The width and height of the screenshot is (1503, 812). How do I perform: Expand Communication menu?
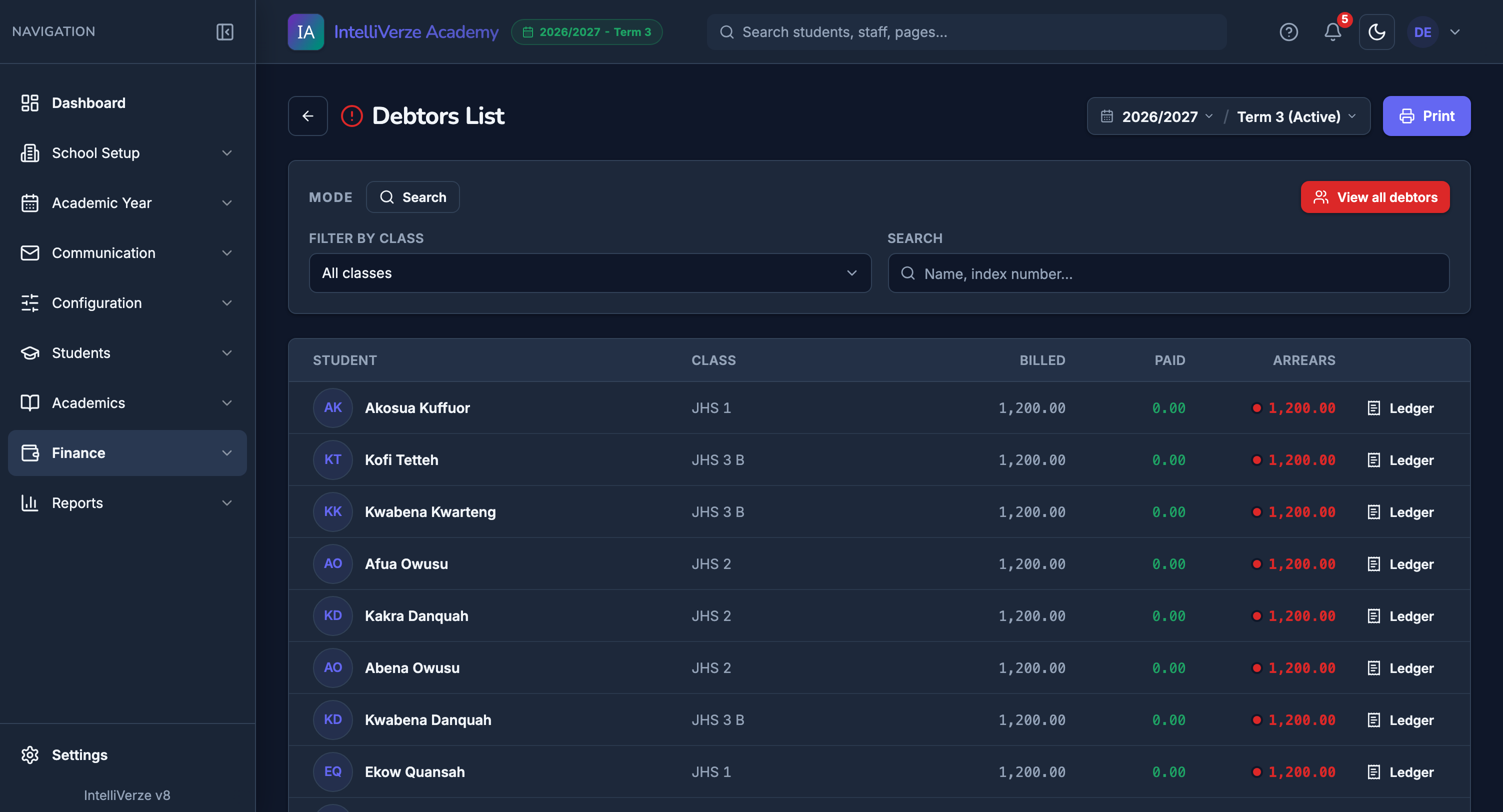coord(127,253)
